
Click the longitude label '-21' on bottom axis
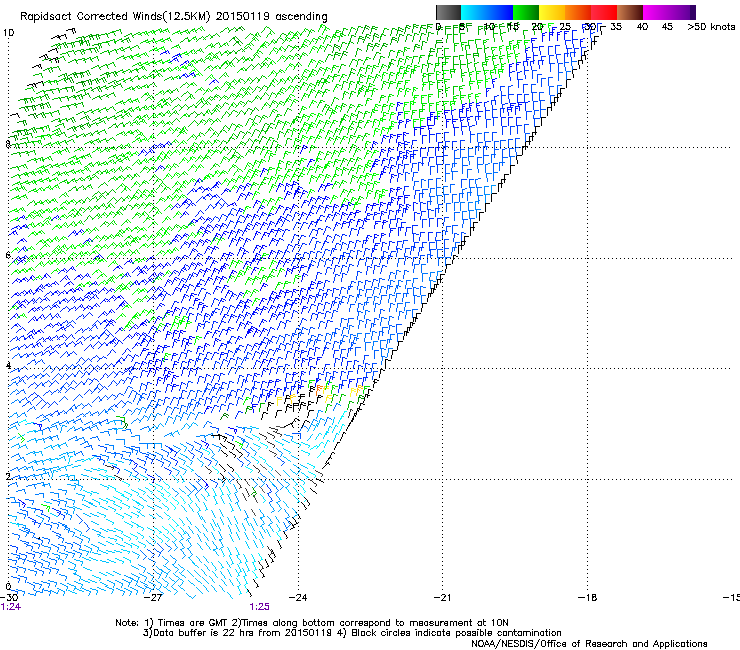coord(442,598)
